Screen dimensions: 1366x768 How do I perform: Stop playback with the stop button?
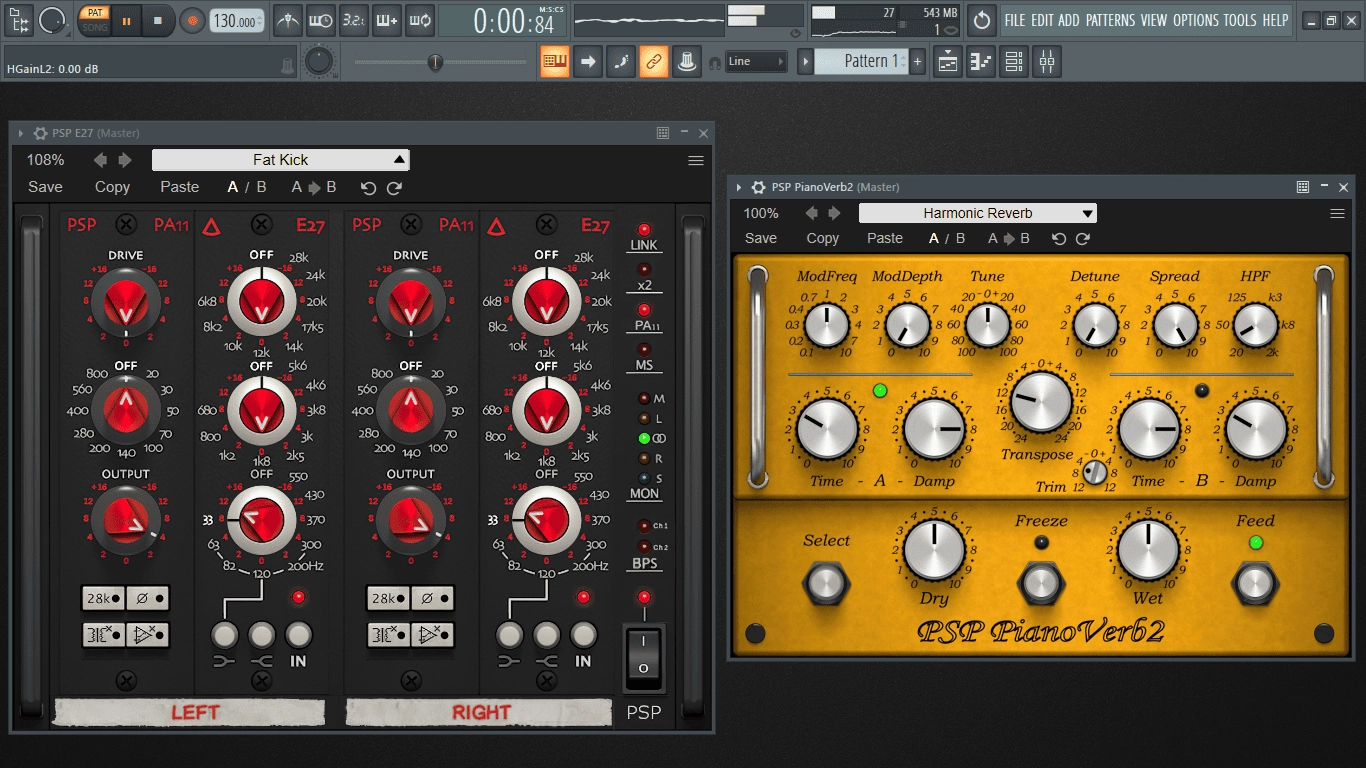(157, 20)
